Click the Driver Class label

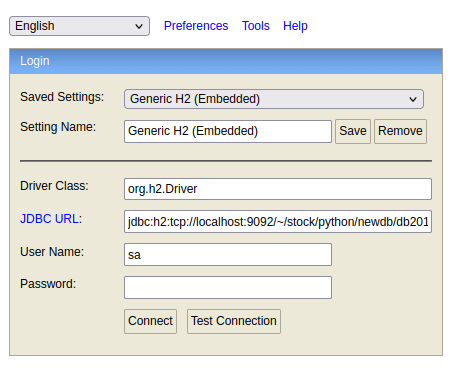point(54,186)
